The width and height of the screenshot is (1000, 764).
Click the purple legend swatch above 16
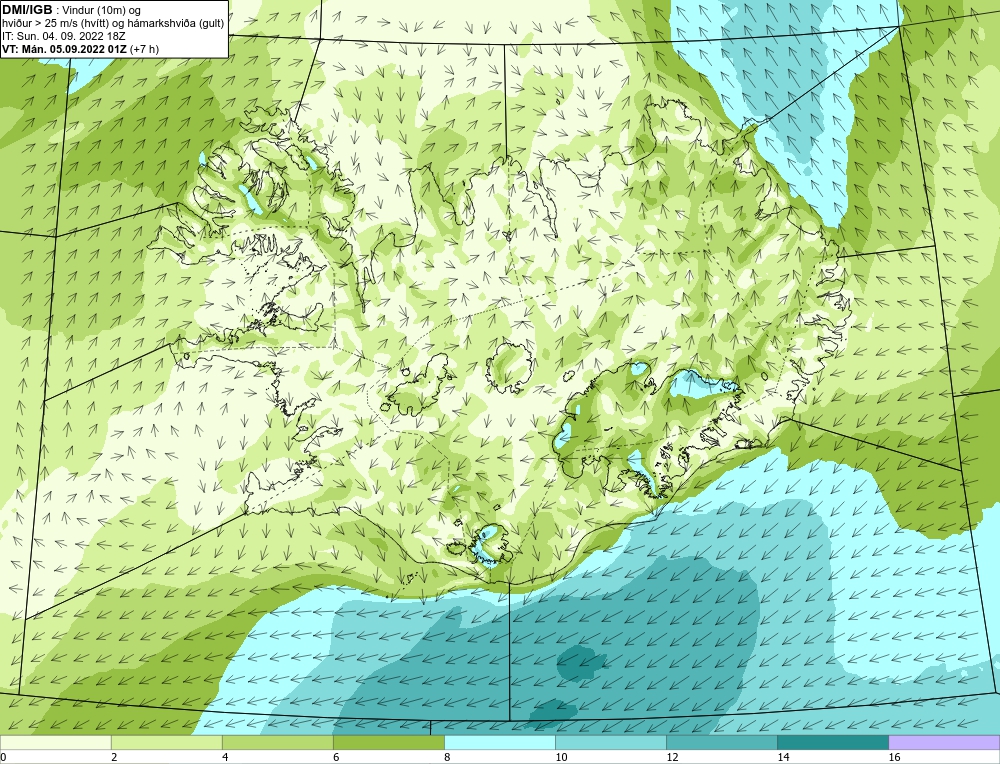pyautogui.click(x=944, y=742)
